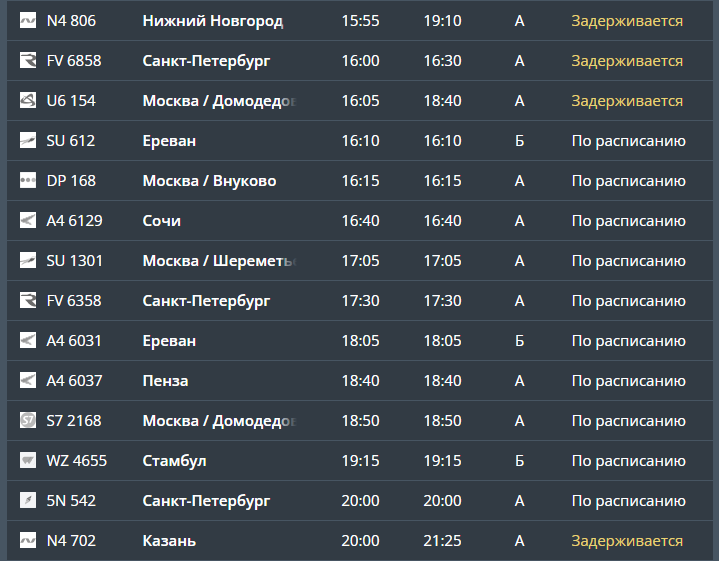Click the Казань destination in last row
This screenshot has height=561, width=719.
[x=169, y=541]
